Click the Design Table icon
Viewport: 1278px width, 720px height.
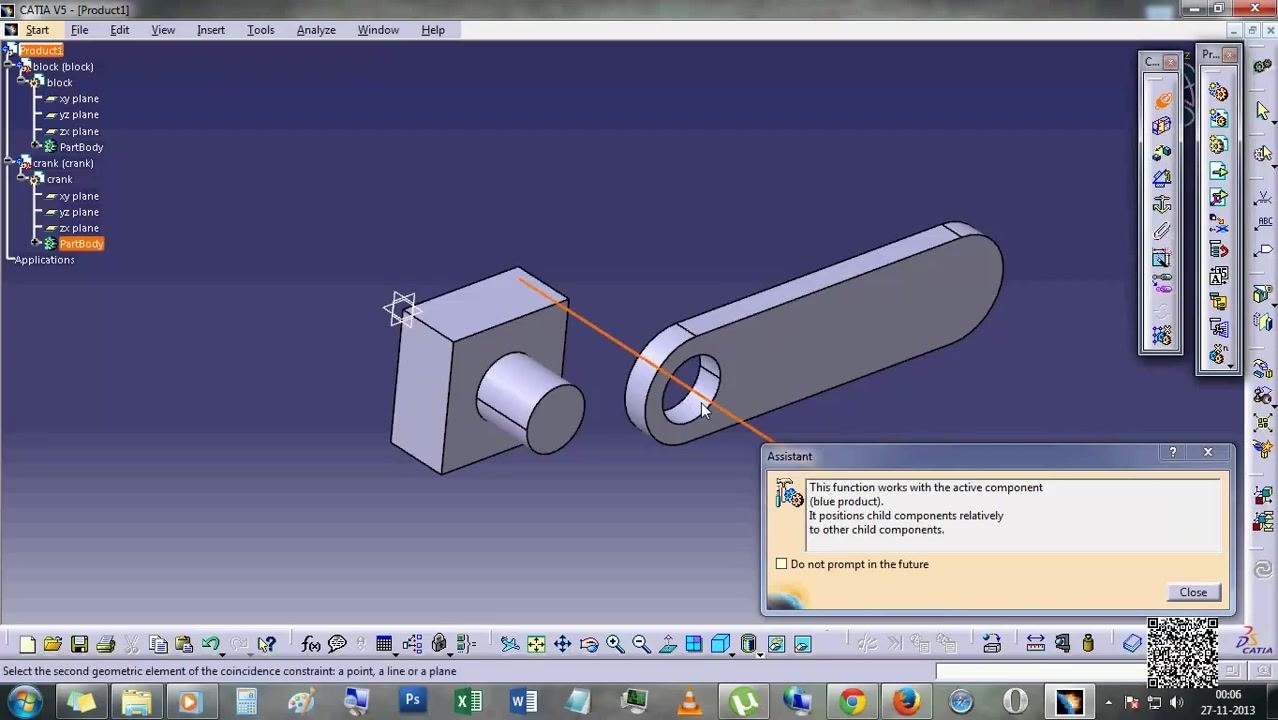[384, 644]
